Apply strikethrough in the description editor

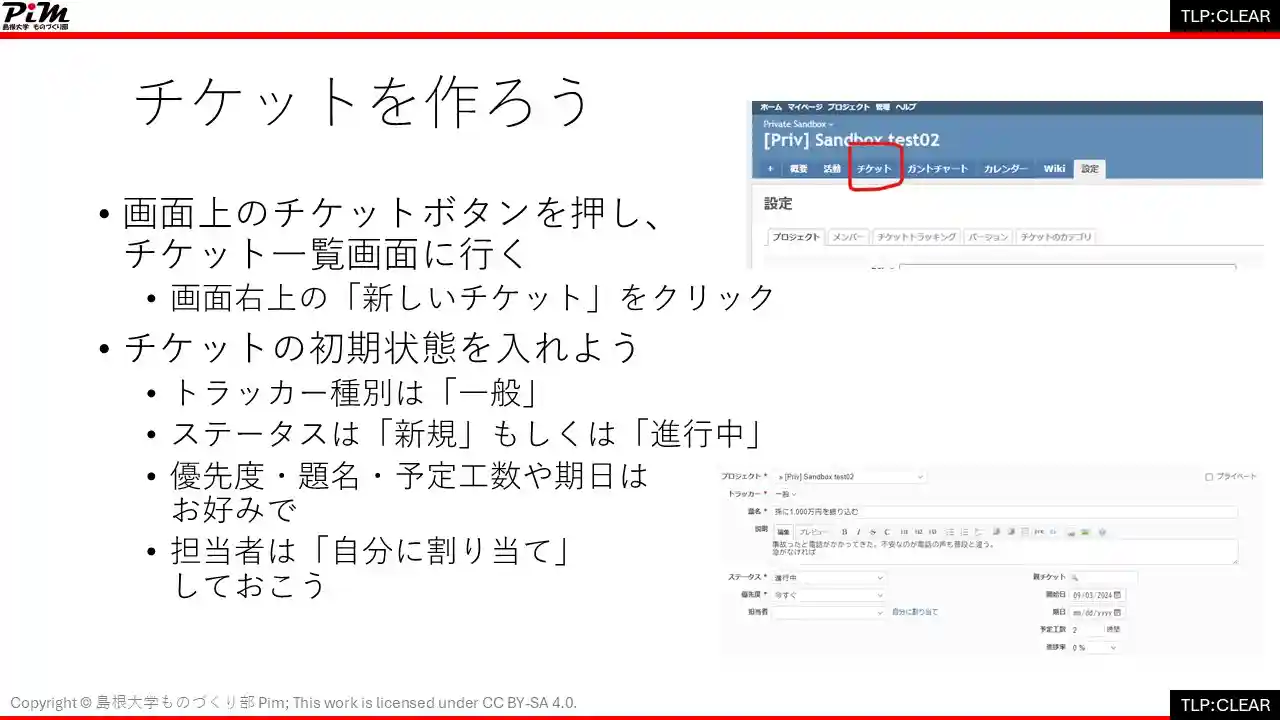873,531
